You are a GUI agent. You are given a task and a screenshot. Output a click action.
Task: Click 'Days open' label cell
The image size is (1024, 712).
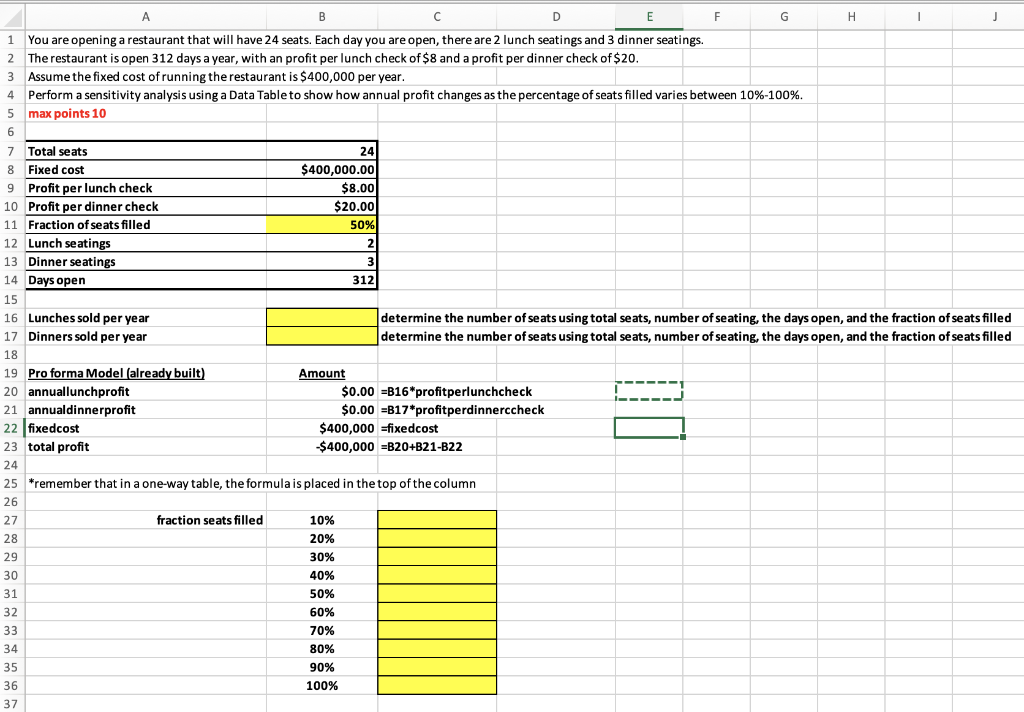[146, 280]
